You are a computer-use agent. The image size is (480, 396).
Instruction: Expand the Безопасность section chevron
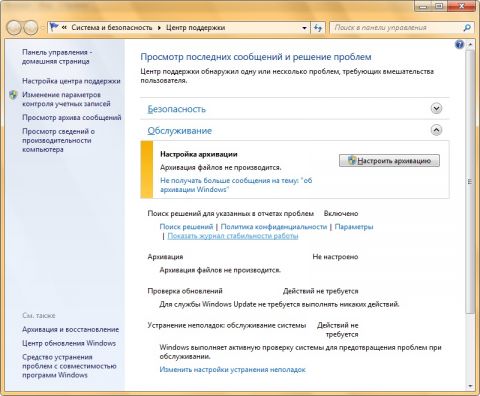click(x=436, y=108)
